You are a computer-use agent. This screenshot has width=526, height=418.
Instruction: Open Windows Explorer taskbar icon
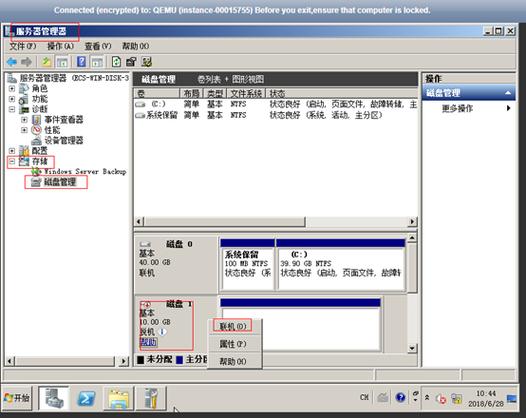(x=118, y=398)
